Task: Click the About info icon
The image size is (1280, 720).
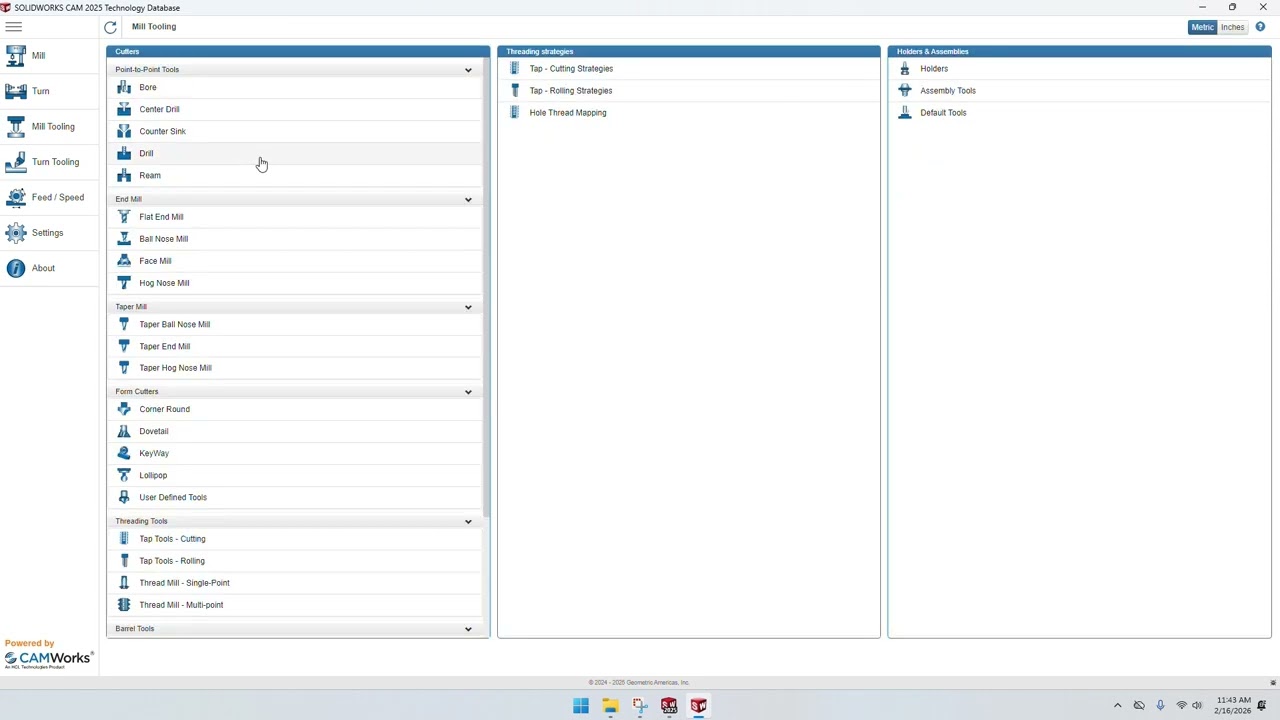Action: pos(15,268)
